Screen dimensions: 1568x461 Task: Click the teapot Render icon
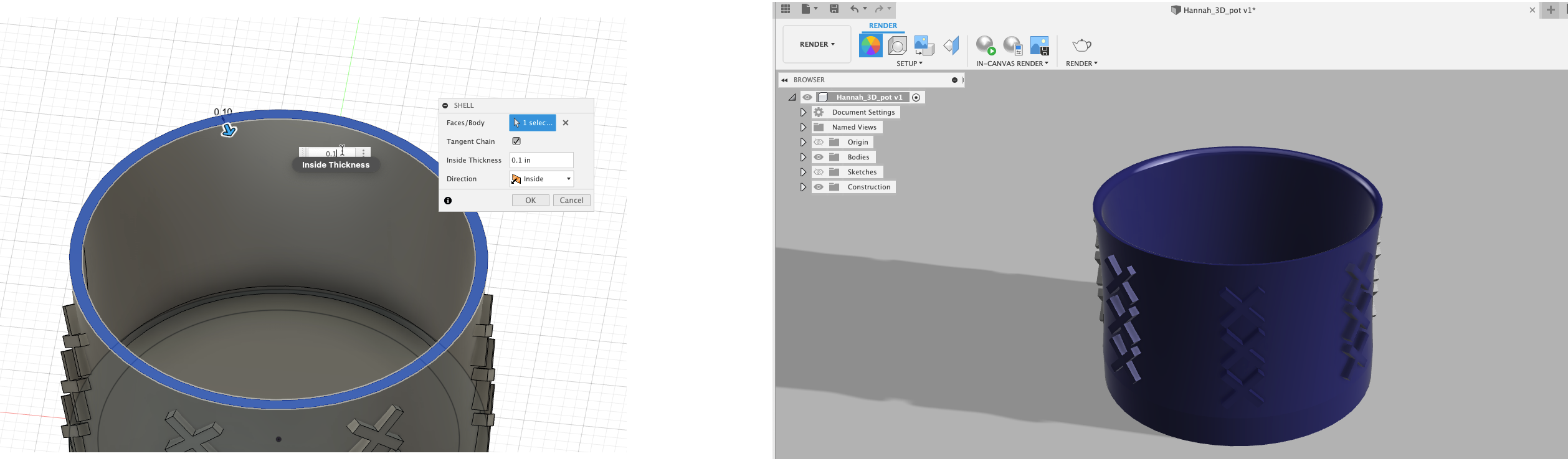pos(1081,45)
